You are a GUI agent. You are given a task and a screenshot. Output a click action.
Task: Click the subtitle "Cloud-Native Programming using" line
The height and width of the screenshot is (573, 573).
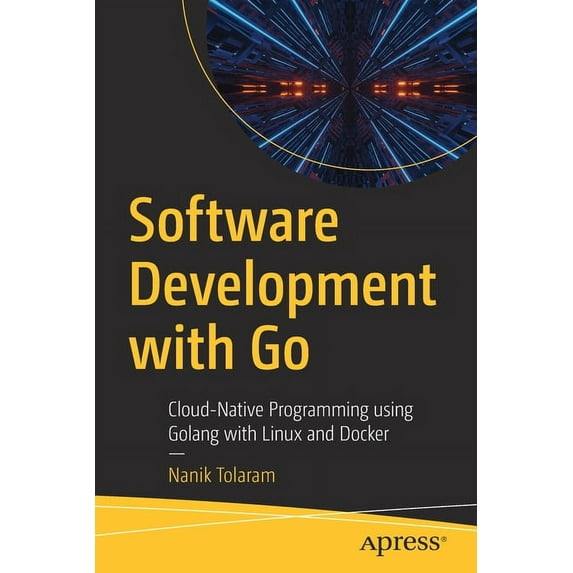pyautogui.click(x=291, y=411)
